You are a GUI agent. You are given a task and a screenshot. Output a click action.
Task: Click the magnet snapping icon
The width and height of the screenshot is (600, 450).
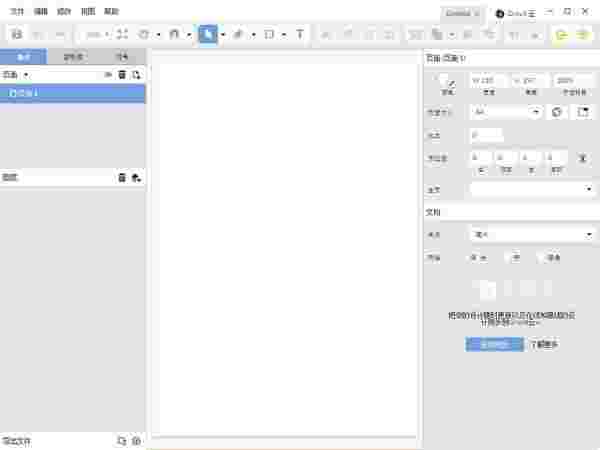(174, 34)
